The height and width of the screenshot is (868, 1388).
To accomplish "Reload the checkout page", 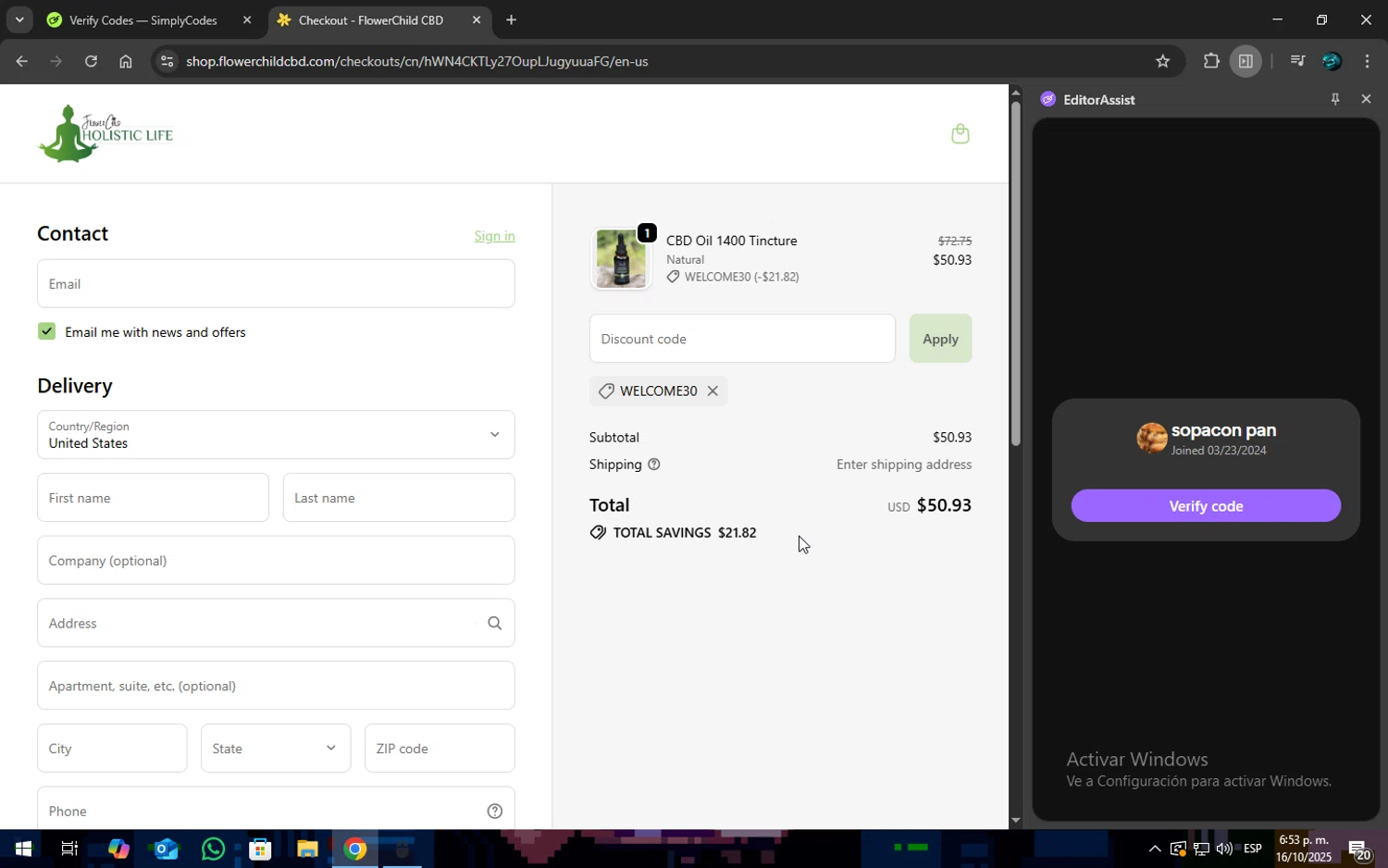I will (91, 62).
